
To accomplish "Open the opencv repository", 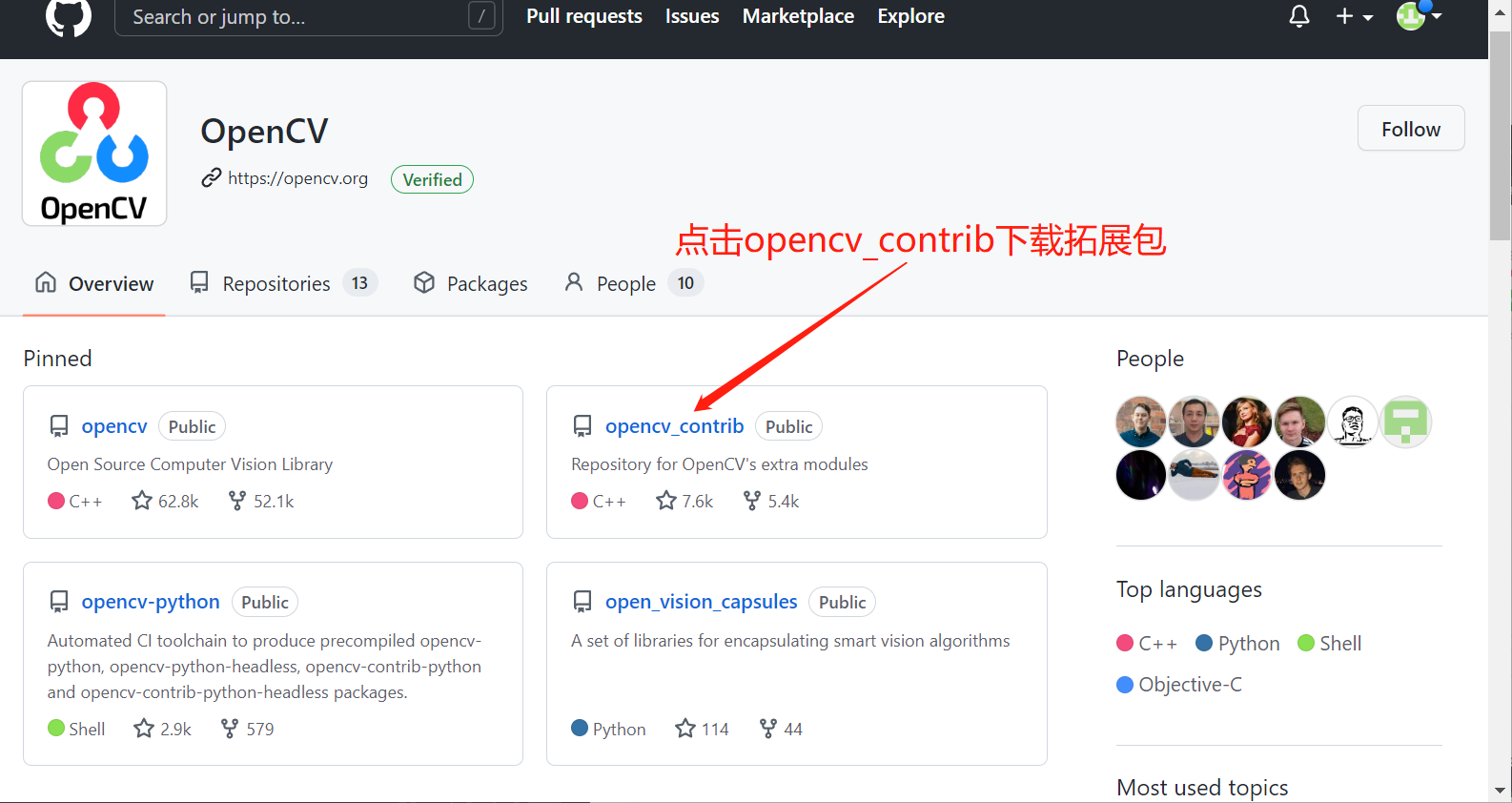I will point(114,426).
